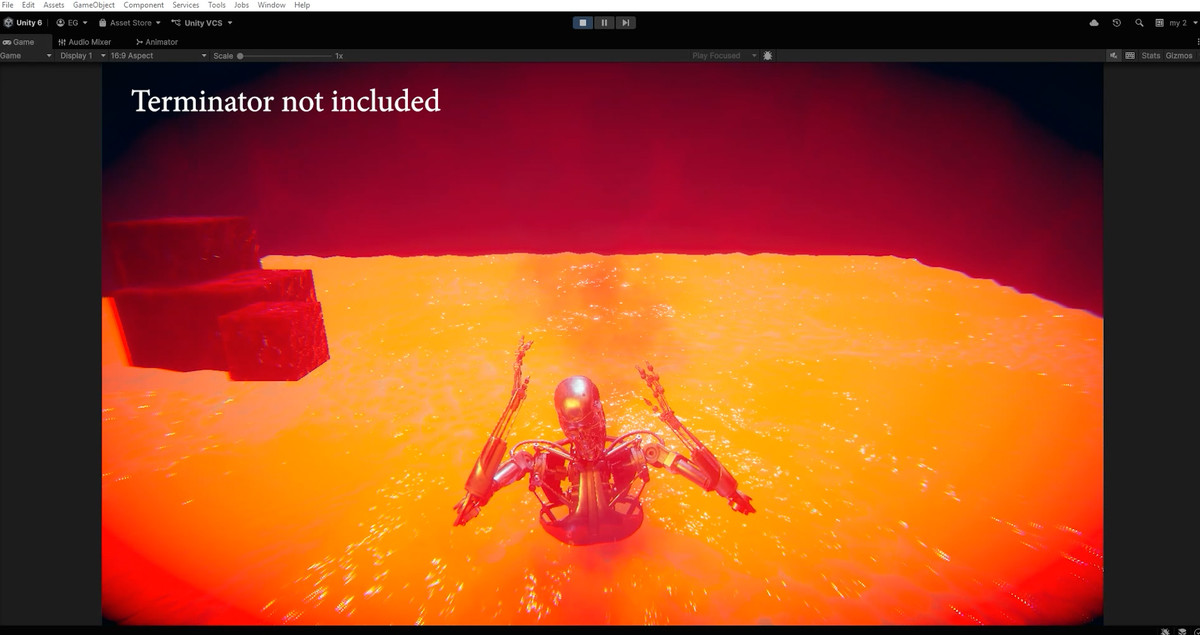Screen dimensions: 1200x635
Task: Stop play mode with the Play button
Action: [x=583, y=22]
